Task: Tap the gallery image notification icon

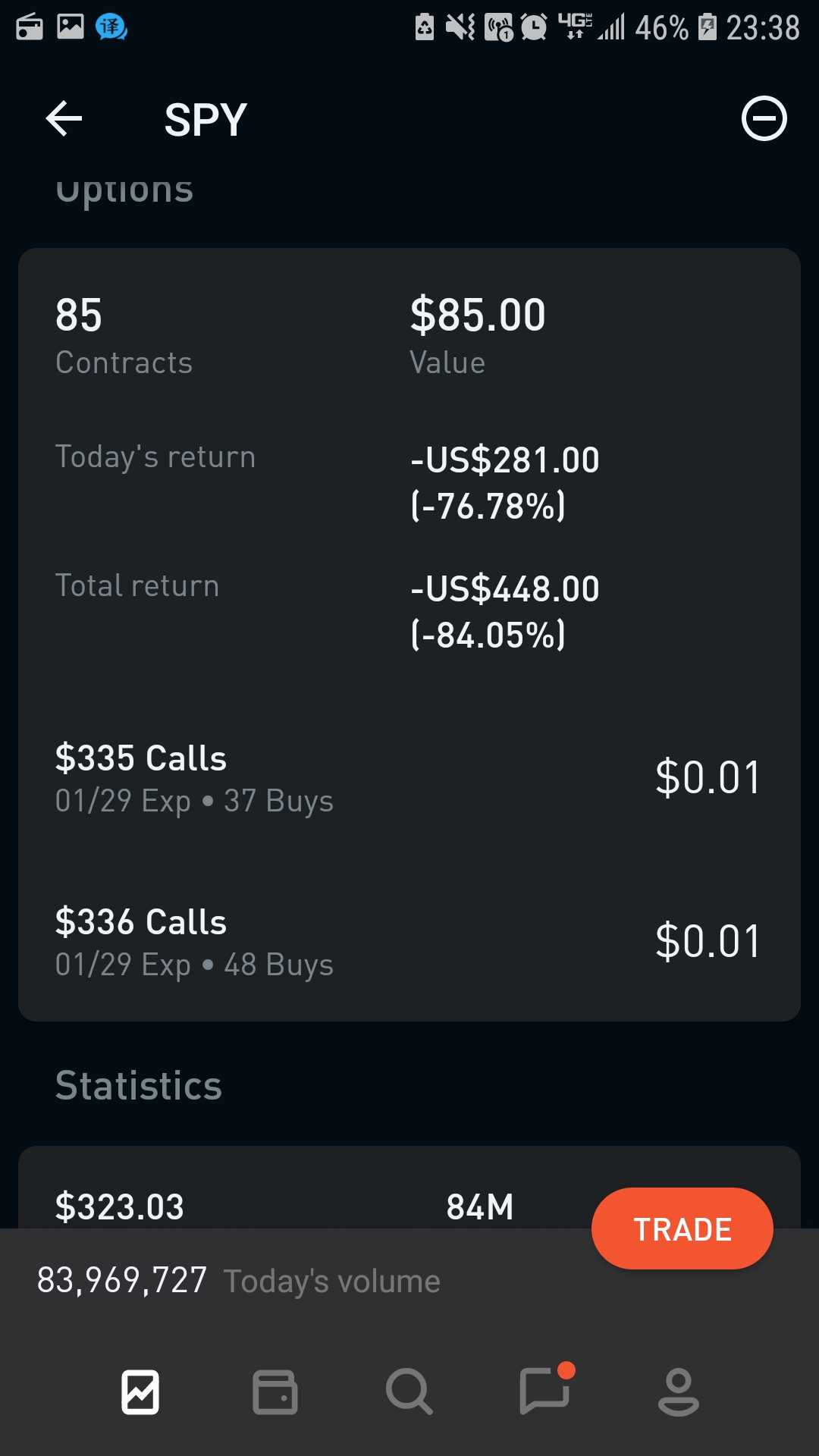Action: [x=71, y=27]
